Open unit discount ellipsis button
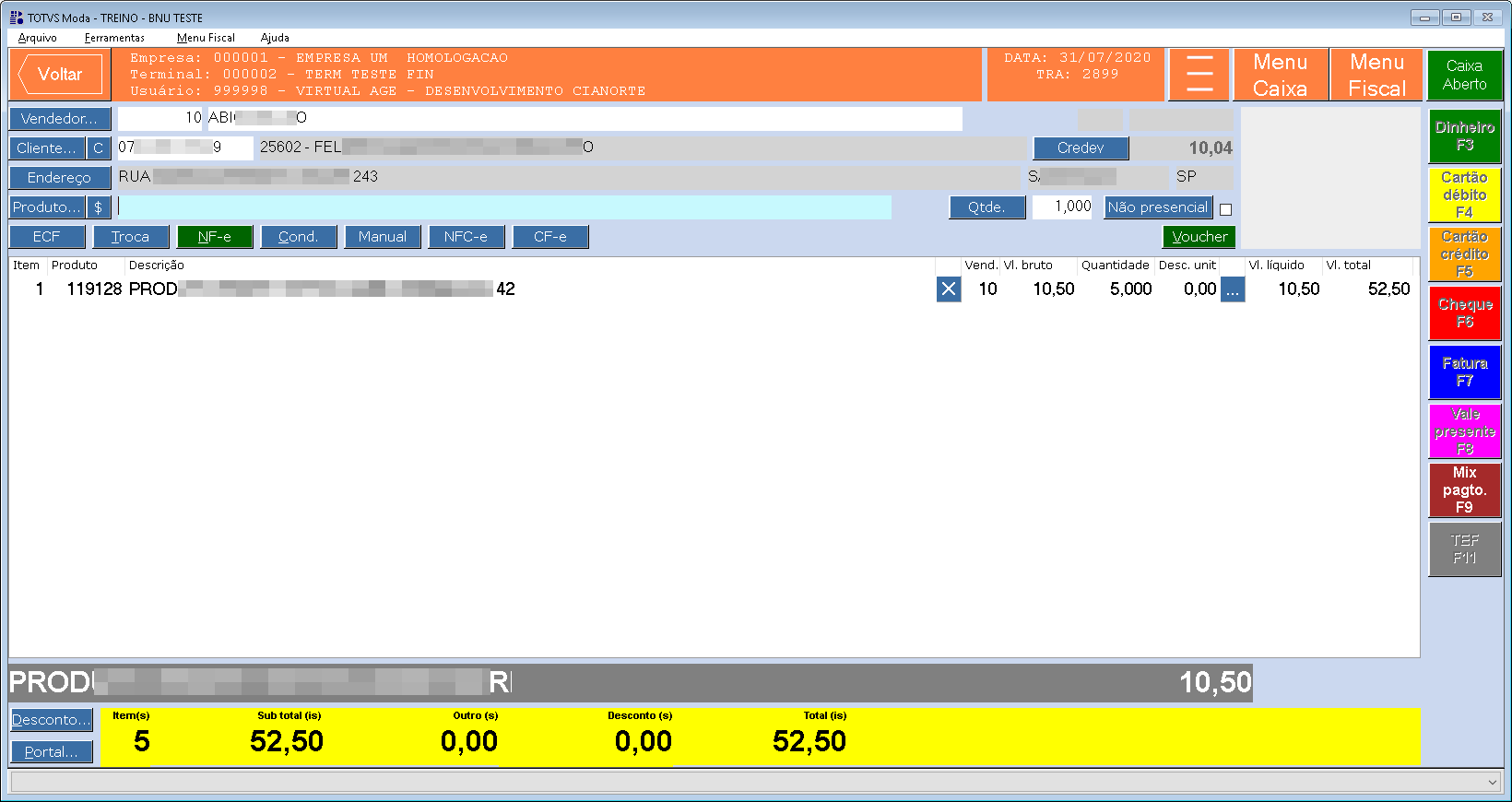The width and height of the screenshot is (1512, 802). 1233,289
